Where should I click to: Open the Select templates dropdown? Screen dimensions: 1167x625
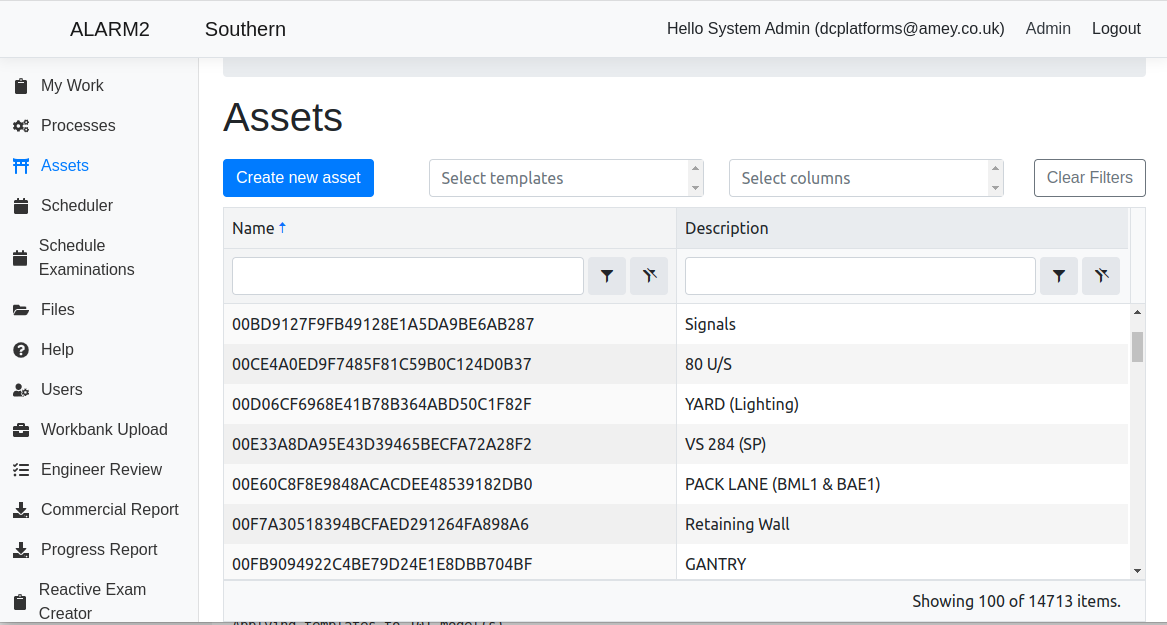point(566,178)
